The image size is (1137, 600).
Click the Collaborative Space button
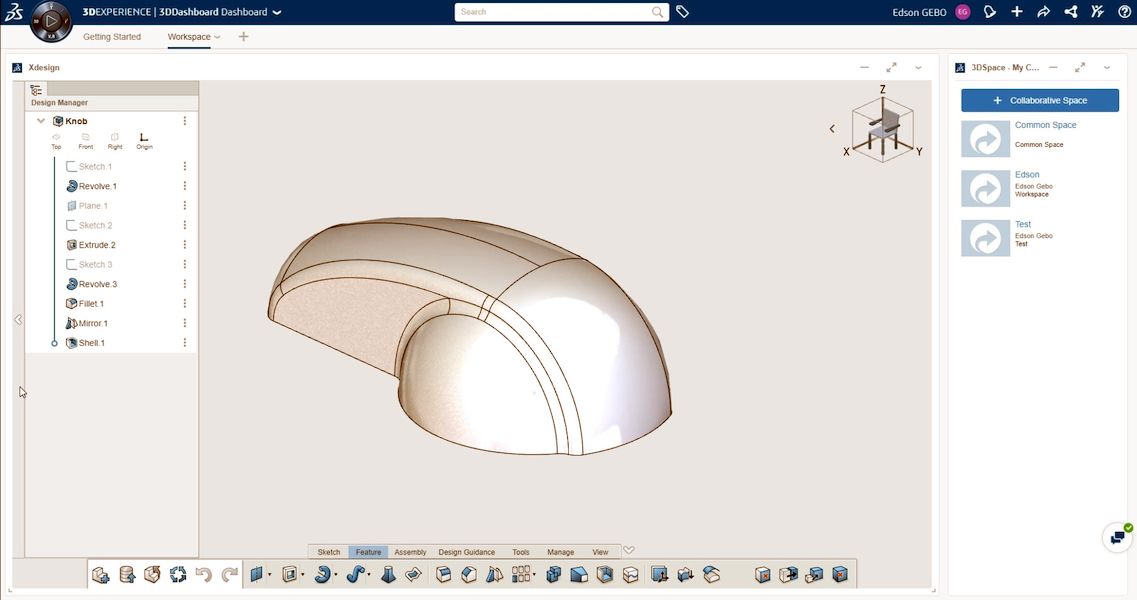[x=1040, y=100]
